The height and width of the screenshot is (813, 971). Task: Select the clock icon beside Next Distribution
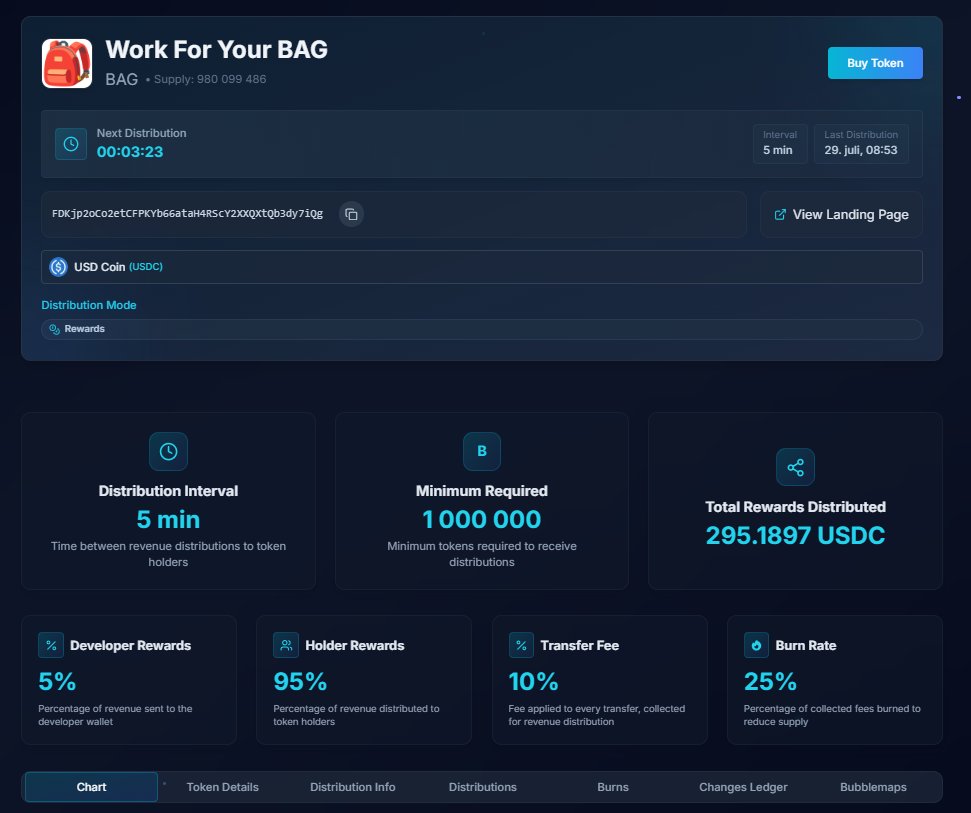click(x=70, y=143)
